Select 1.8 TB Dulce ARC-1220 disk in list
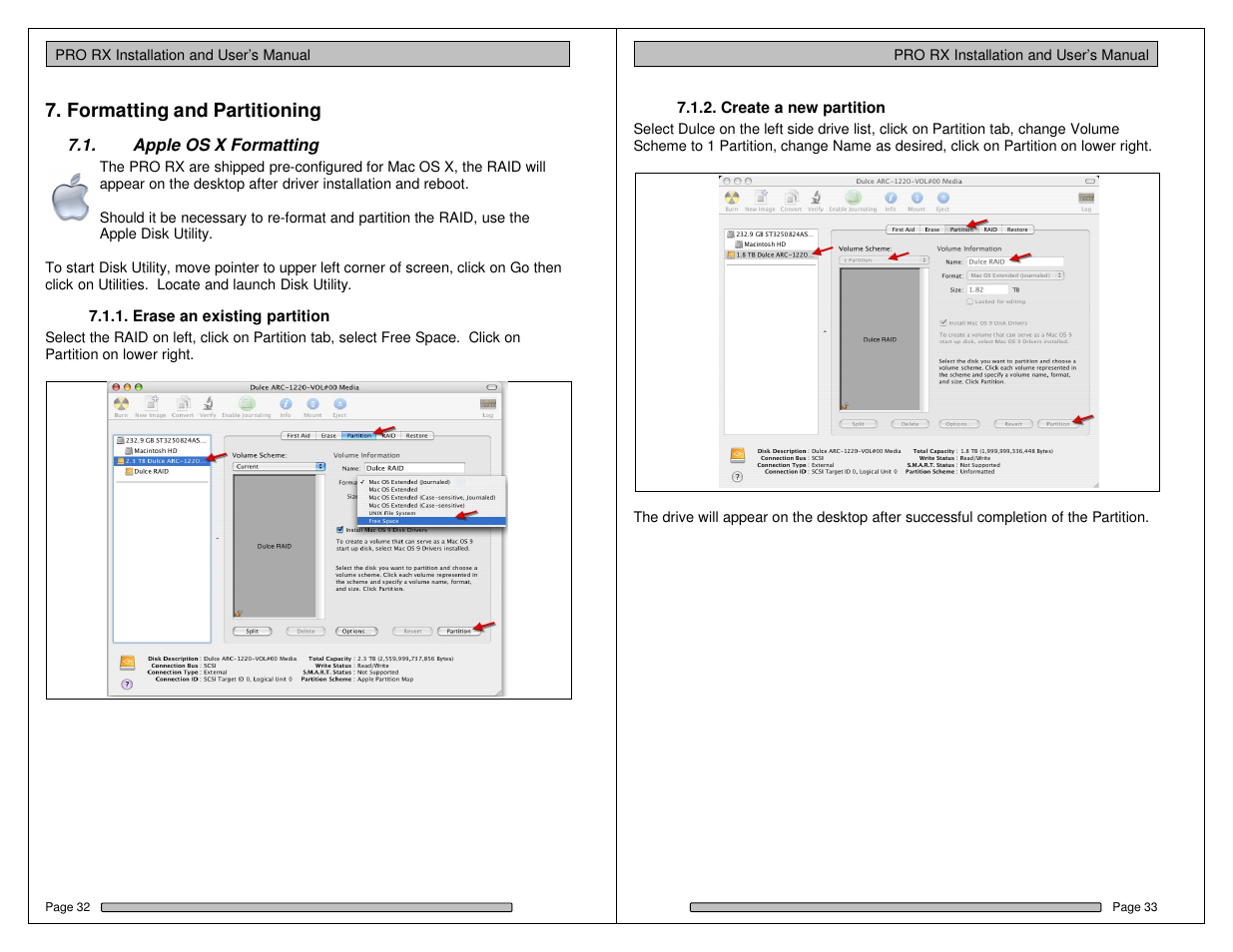 point(772,254)
